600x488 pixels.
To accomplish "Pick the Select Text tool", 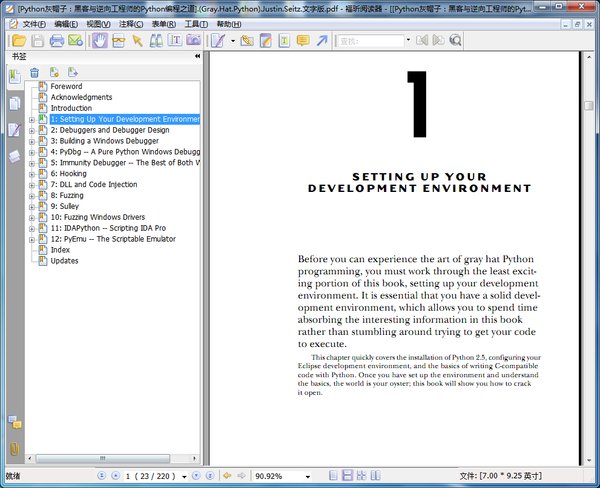I will tap(175, 40).
